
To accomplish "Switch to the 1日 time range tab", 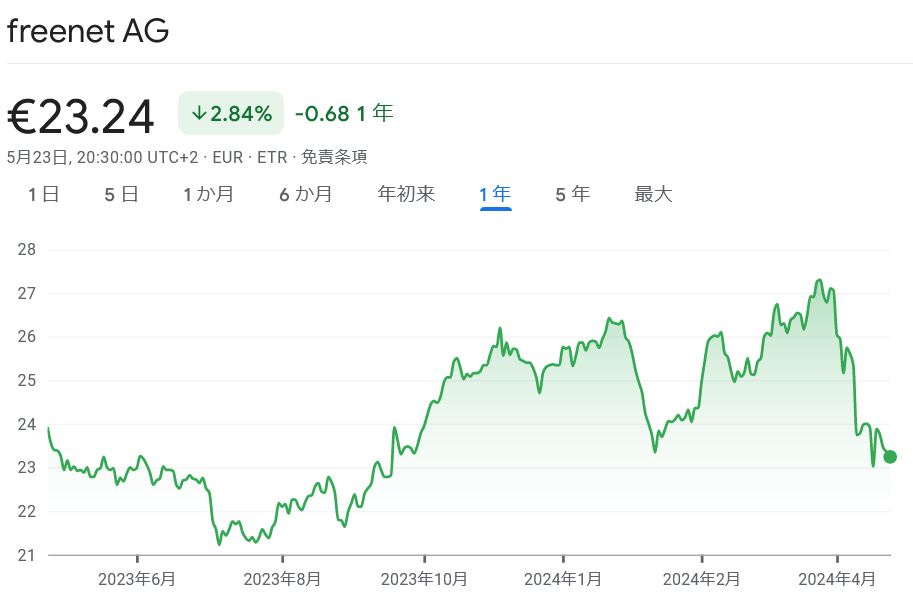I will click(x=41, y=194).
